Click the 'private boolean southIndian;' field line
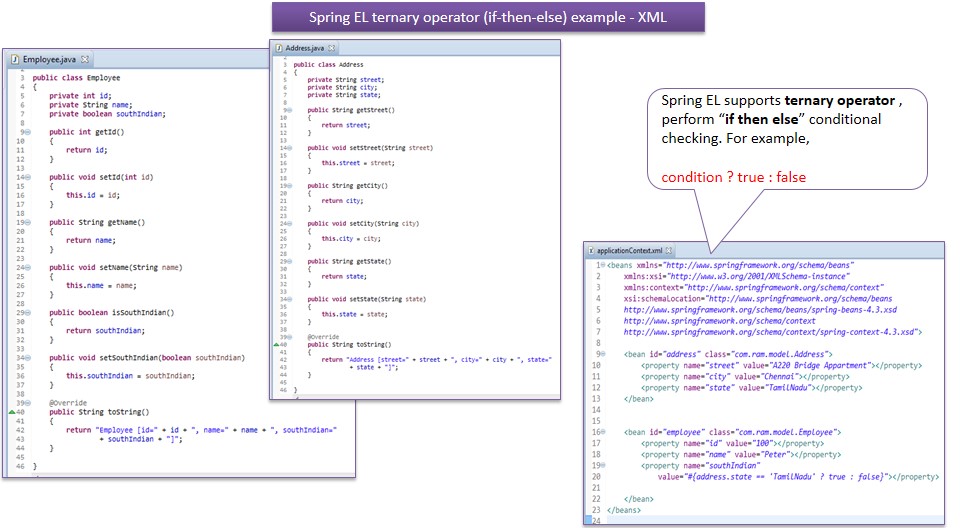 point(107,114)
